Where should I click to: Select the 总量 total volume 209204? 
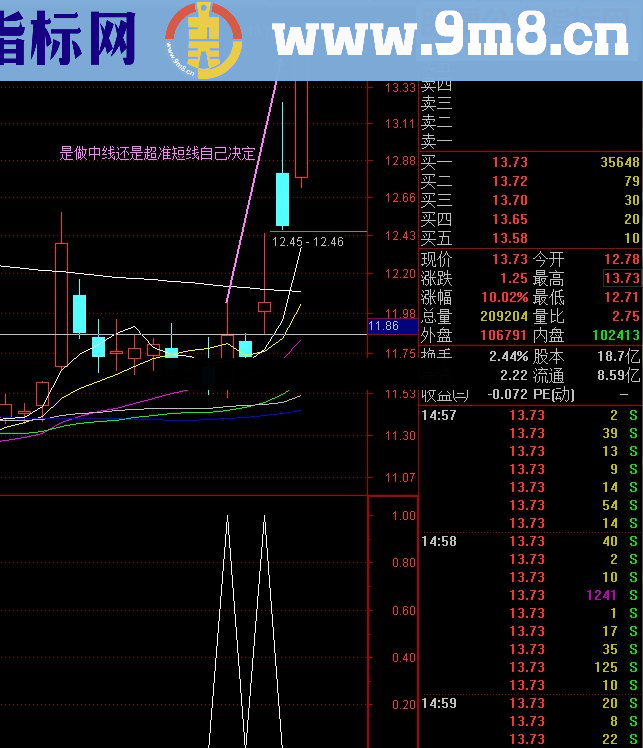[504, 316]
